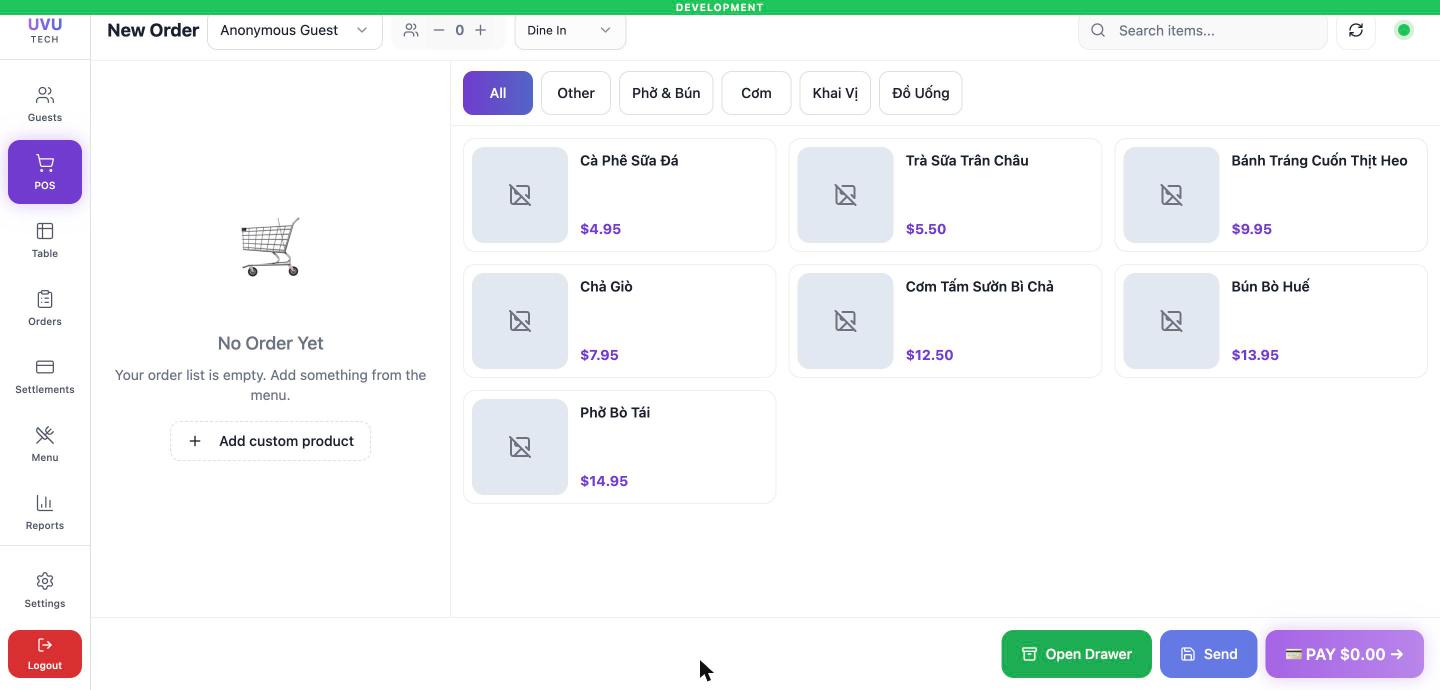The width and height of the screenshot is (1440, 690).
Task: Go to the Table view
Action: tap(45, 240)
